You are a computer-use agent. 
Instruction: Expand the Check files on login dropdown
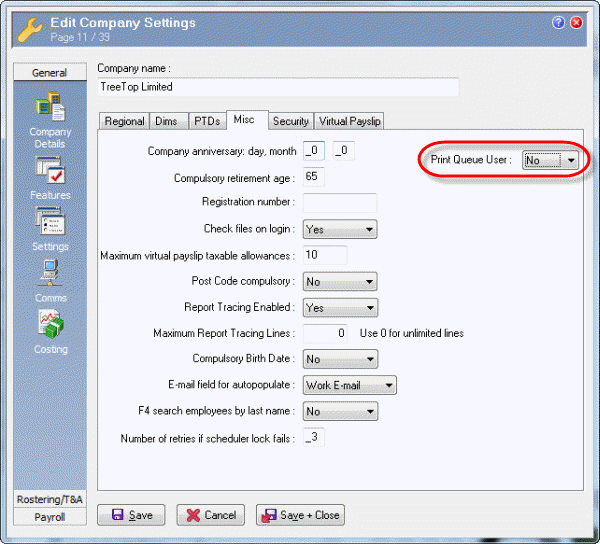[340, 229]
